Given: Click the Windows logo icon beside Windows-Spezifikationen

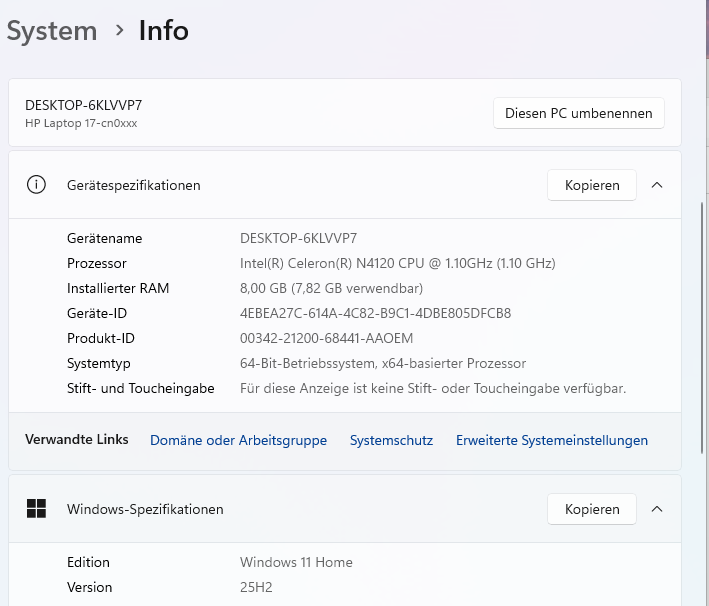Looking at the screenshot, I should pyautogui.click(x=36, y=509).
